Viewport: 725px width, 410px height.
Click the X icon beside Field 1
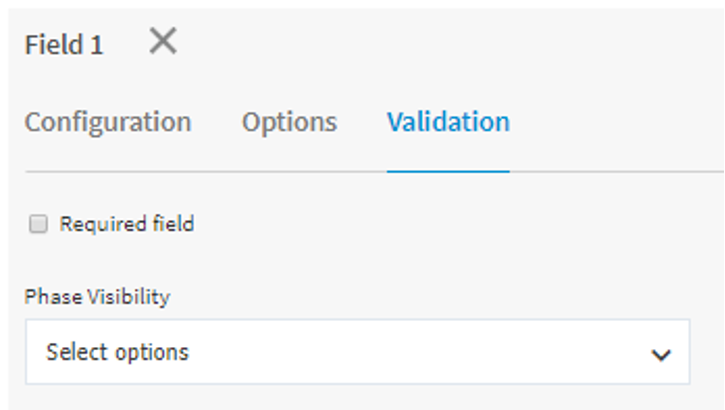click(163, 42)
